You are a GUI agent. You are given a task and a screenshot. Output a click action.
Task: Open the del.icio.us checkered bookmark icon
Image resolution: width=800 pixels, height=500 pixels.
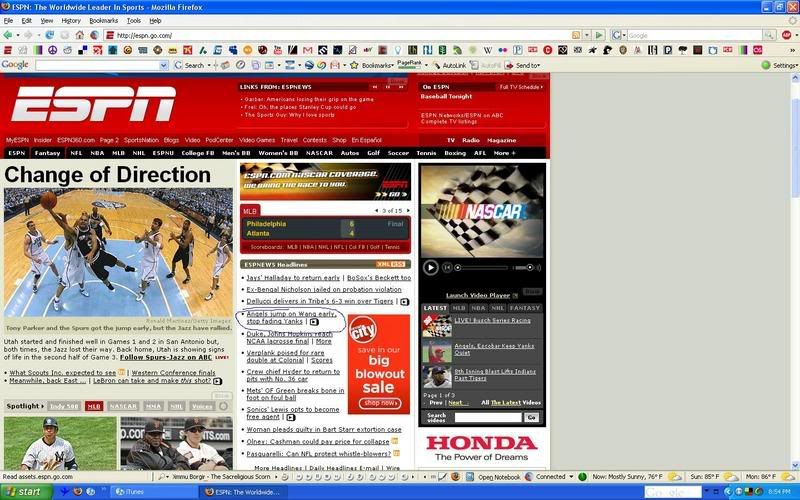tap(82, 50)
